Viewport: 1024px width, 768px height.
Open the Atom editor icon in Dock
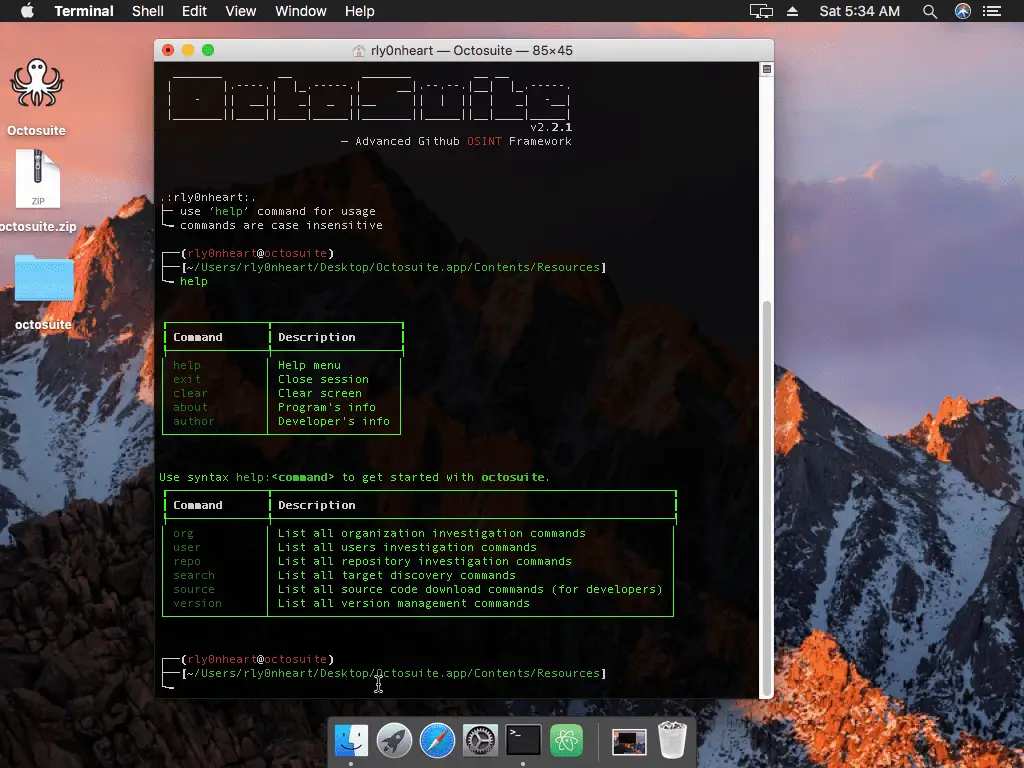[566, 741]
